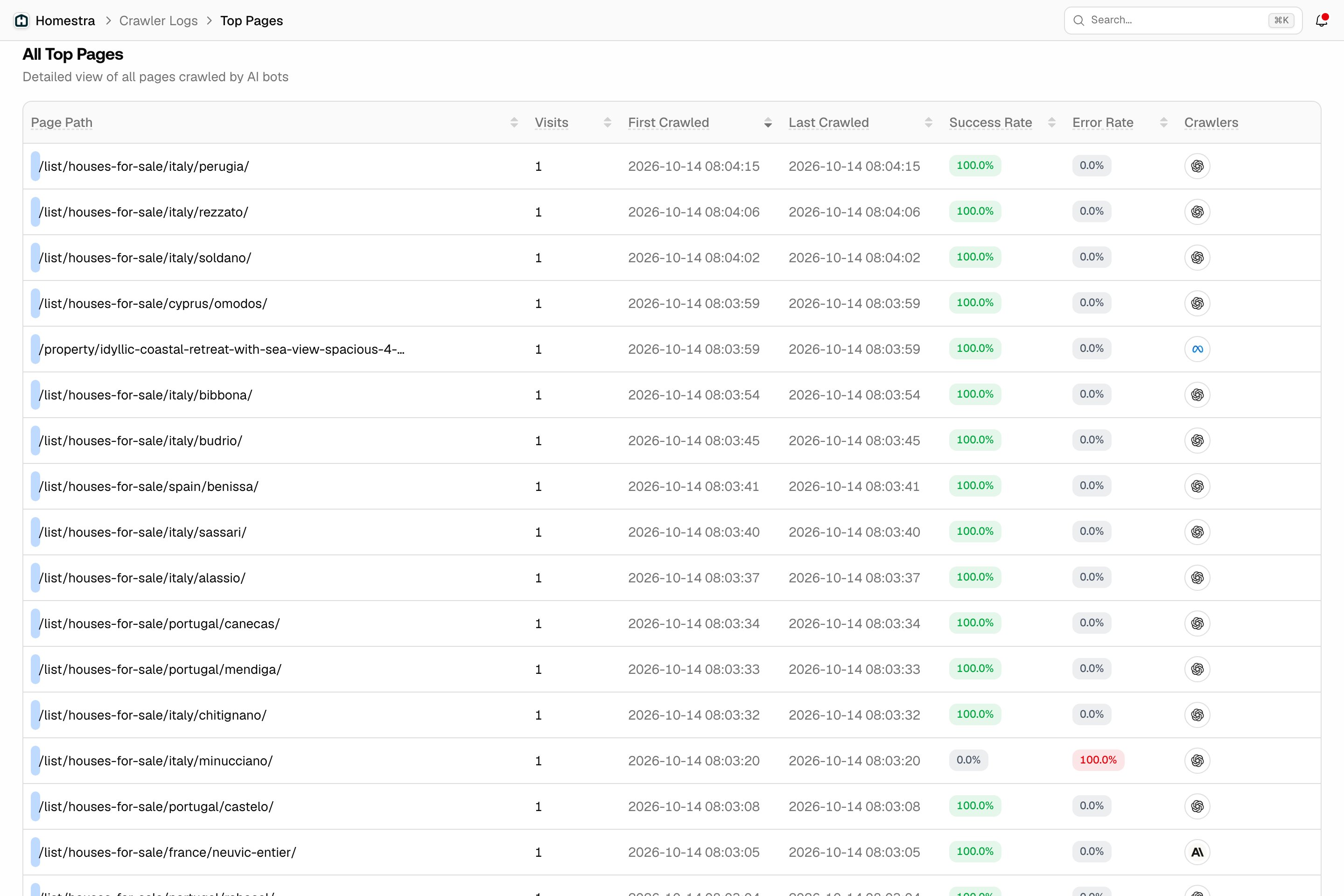Click the OpenAI crawler icon in bibbona row
1344x896 pixels.
(x=1197, y=395)
